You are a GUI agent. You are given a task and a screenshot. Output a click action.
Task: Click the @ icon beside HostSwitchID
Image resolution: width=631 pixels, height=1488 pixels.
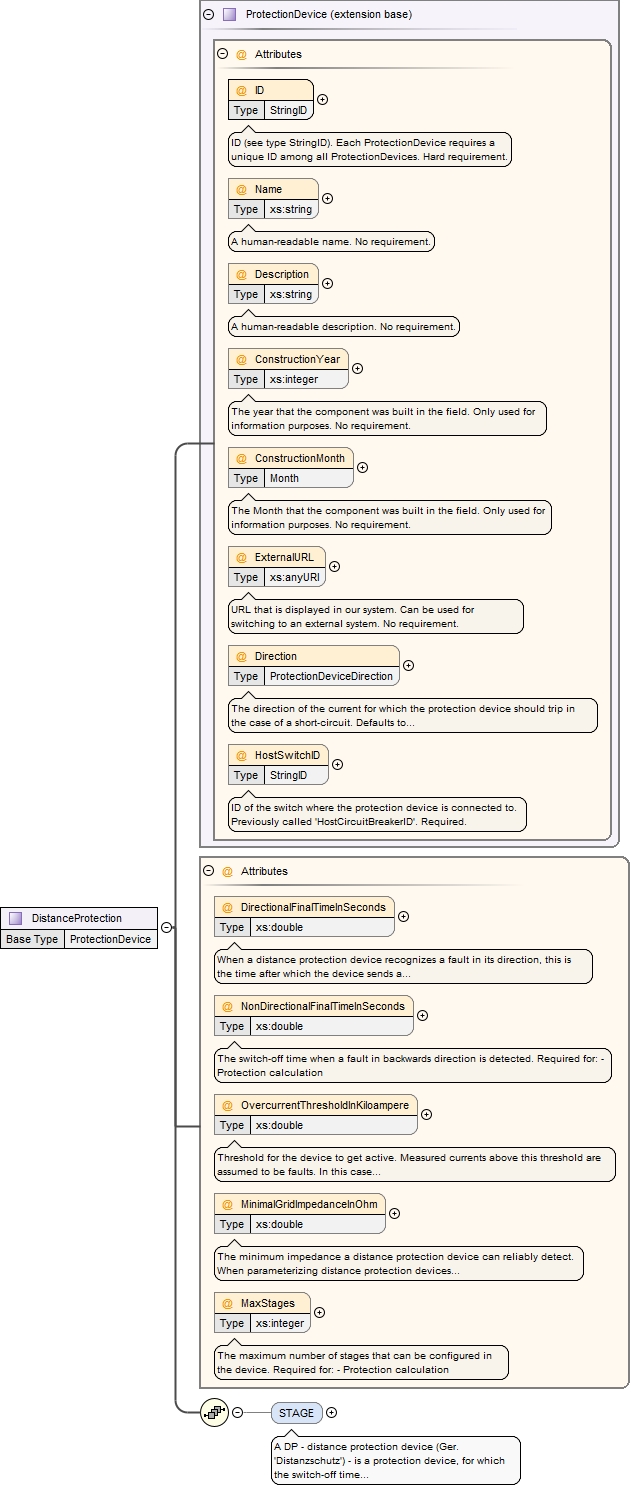coord(241,755)
